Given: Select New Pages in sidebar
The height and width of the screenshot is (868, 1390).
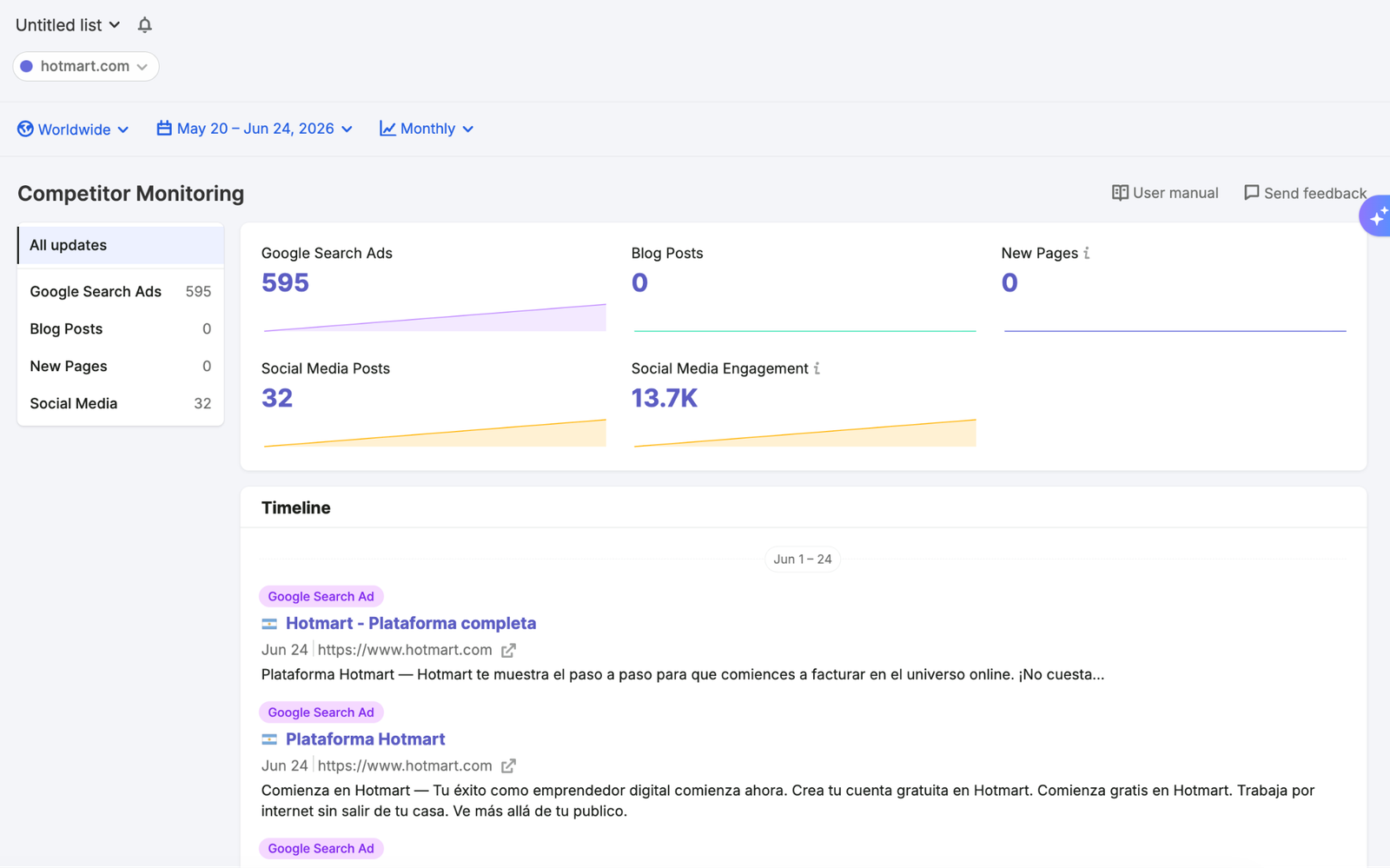Looking at the screenshot, I should point(121,367).
